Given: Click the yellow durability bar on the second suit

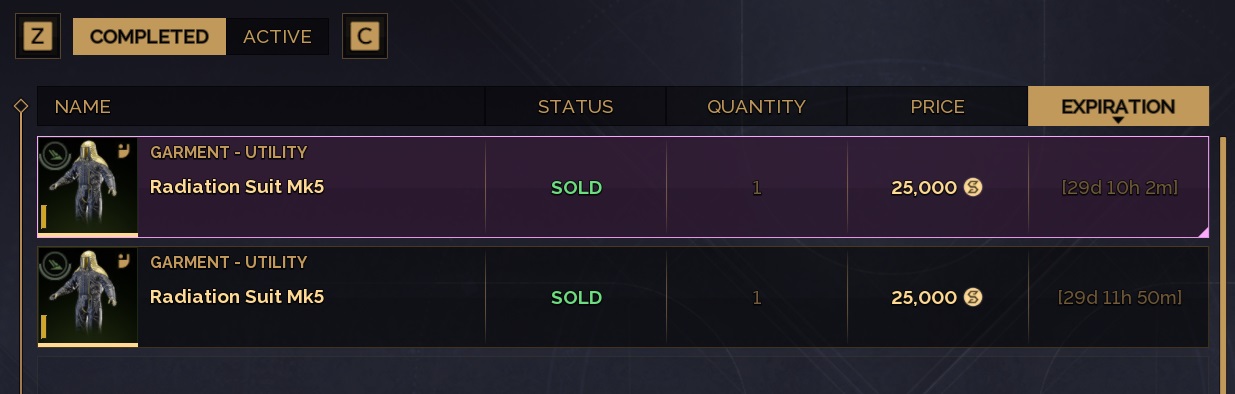Looking at the screenshot, I should tap(44, 326).
